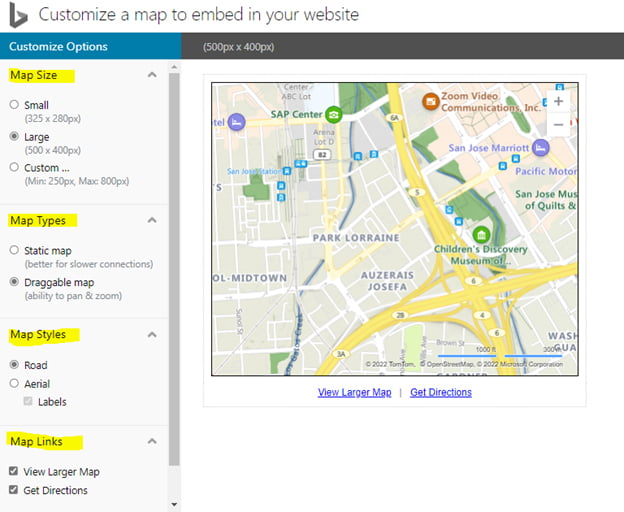Click the scrollbar up arrow
The height and width of the screenshot is (512, 624).
(x=174, y=67)
